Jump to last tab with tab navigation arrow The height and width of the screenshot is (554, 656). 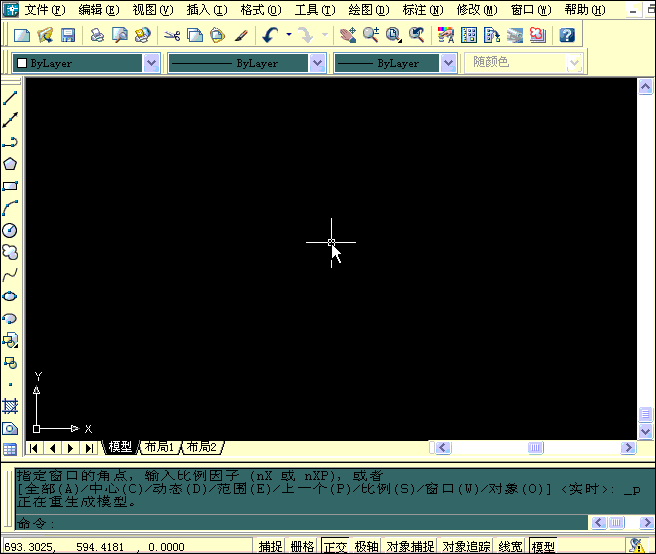89,448
